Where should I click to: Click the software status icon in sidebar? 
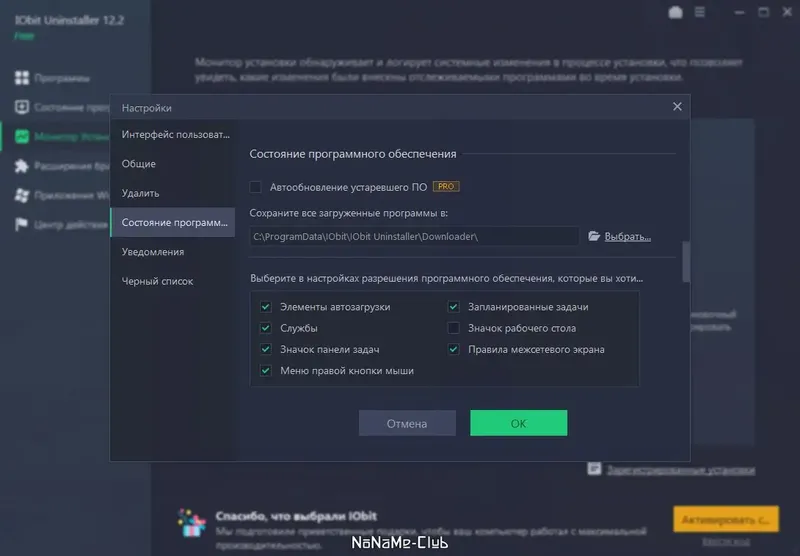tap(22, 107)
